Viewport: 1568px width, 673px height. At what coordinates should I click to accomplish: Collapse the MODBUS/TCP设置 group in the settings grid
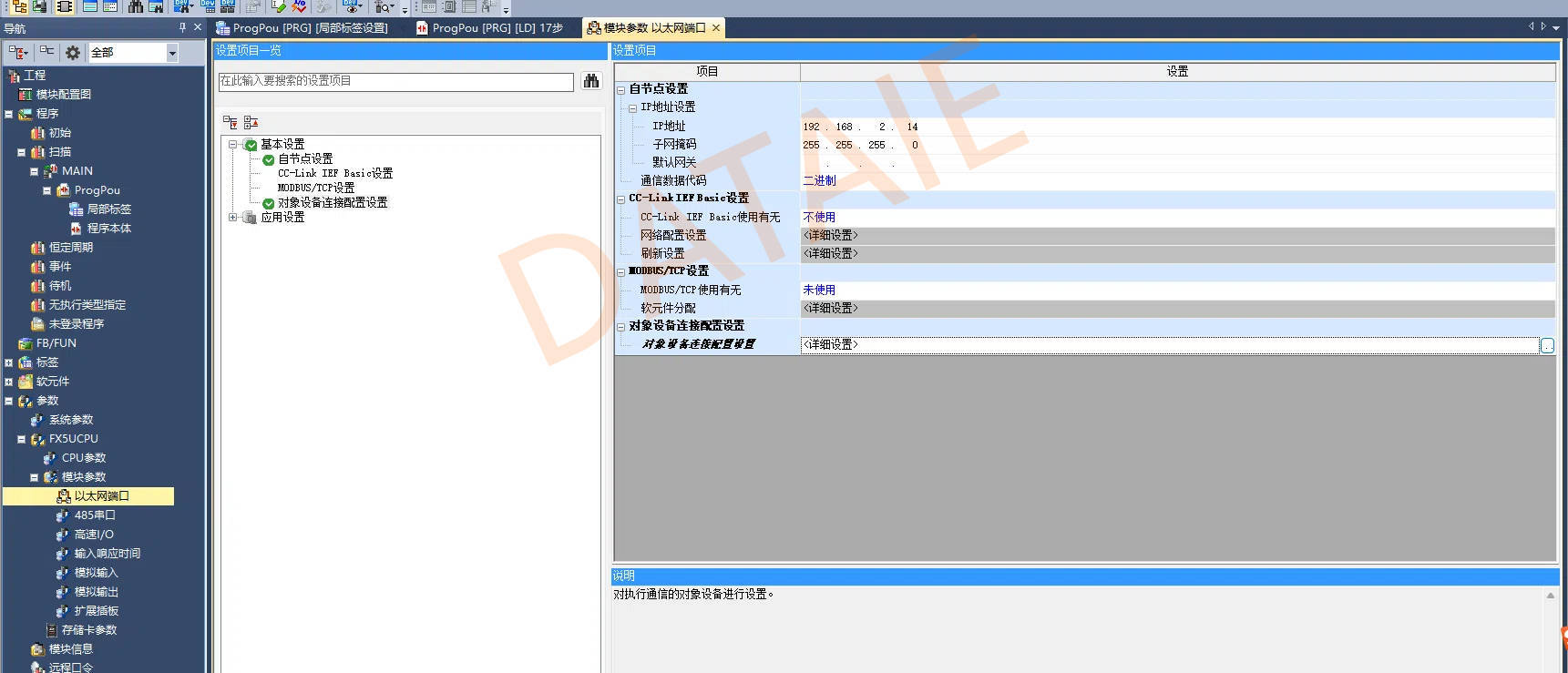click(x=621, y=271)
